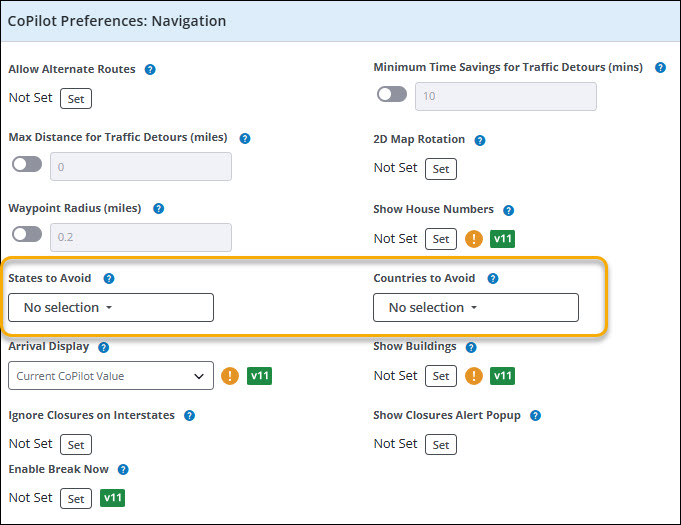The height and width of the screenshot is (525, 681).
Task: Click v11 badge for Show House Numbers
Action: point(502,239)
